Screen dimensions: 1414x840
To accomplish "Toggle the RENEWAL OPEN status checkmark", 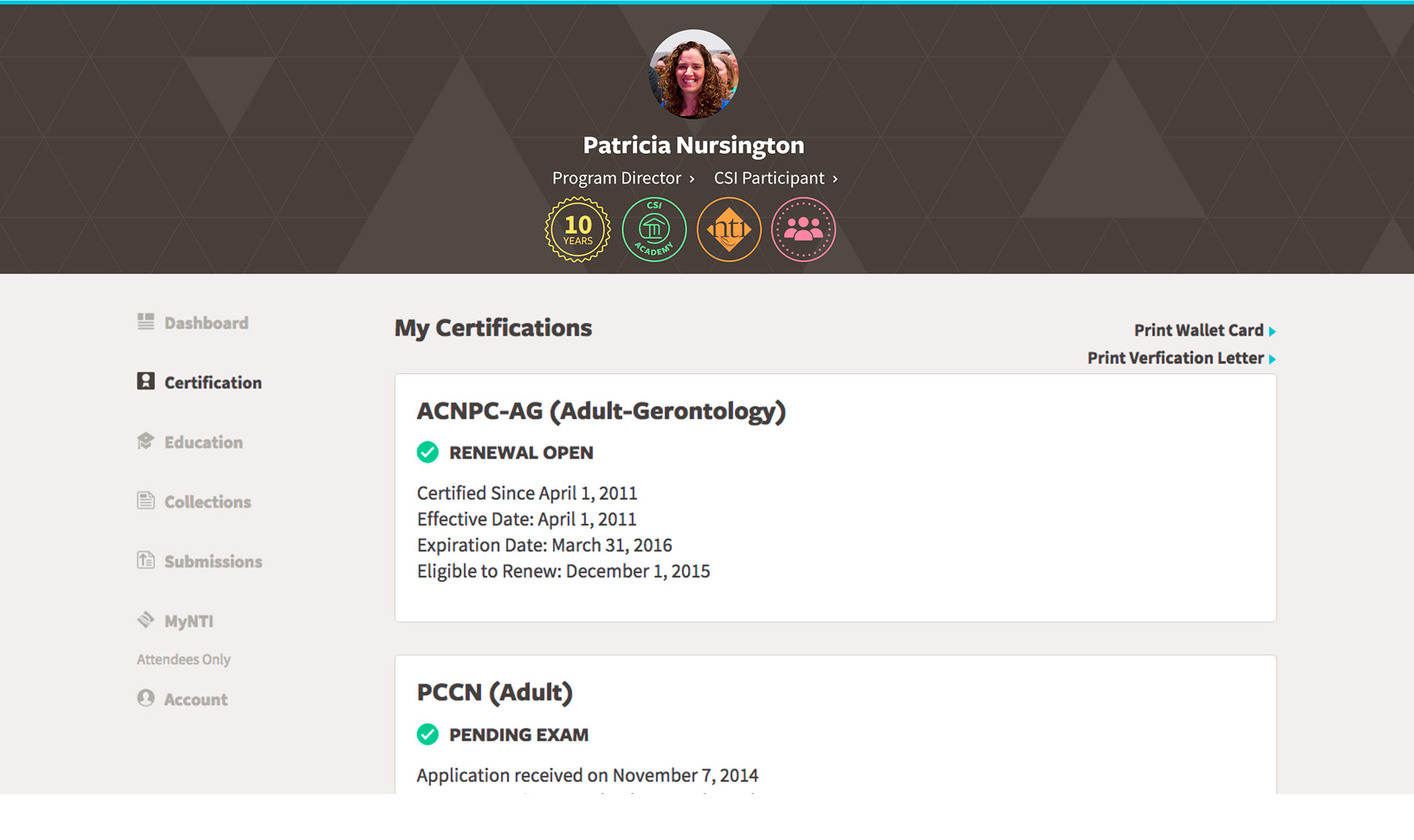I will pos(427,453).
